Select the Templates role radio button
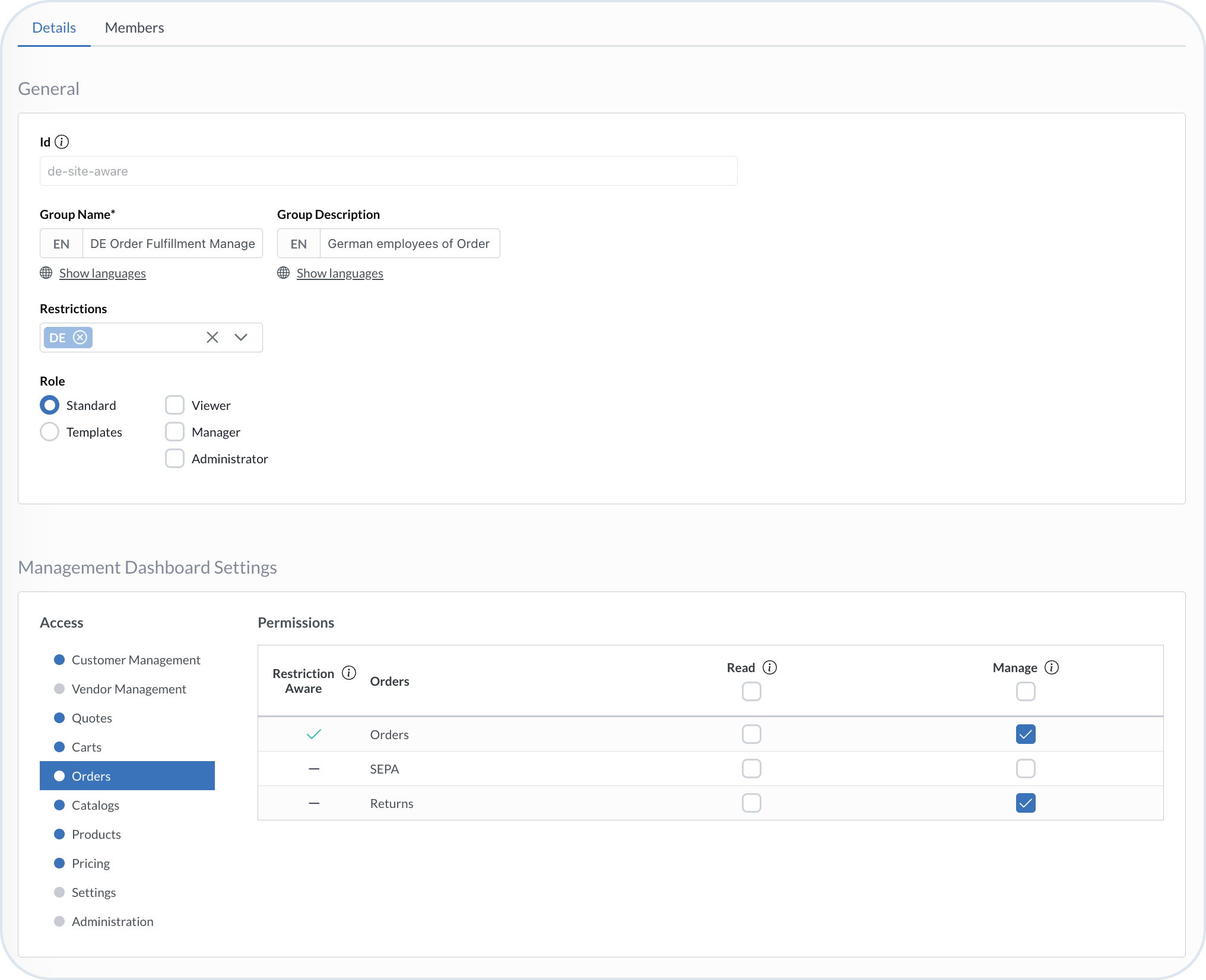The image size is (1206, 980). [x=49, y=432]
